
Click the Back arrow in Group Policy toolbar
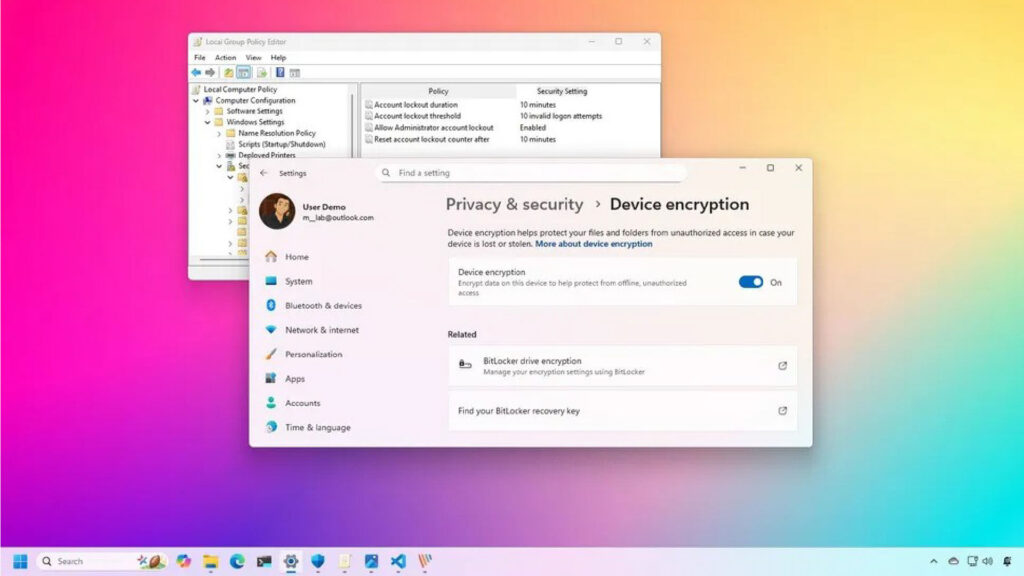[x=196, y=73]
